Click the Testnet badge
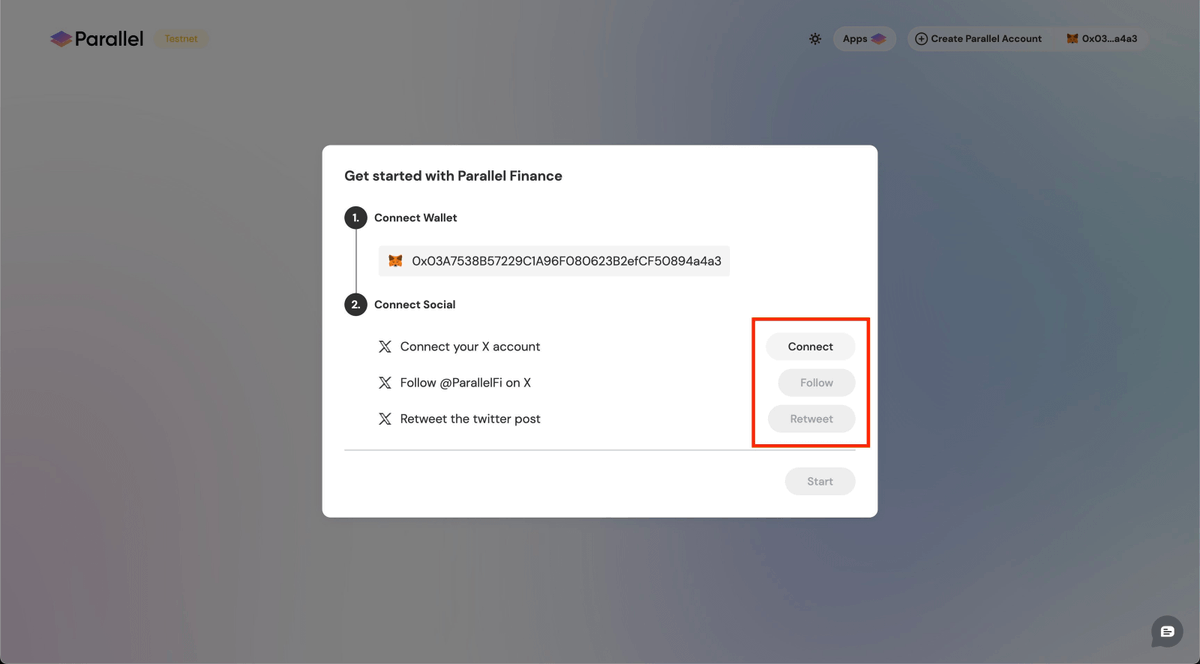The width and height of the screenshot is (1200, 664). 181,39
